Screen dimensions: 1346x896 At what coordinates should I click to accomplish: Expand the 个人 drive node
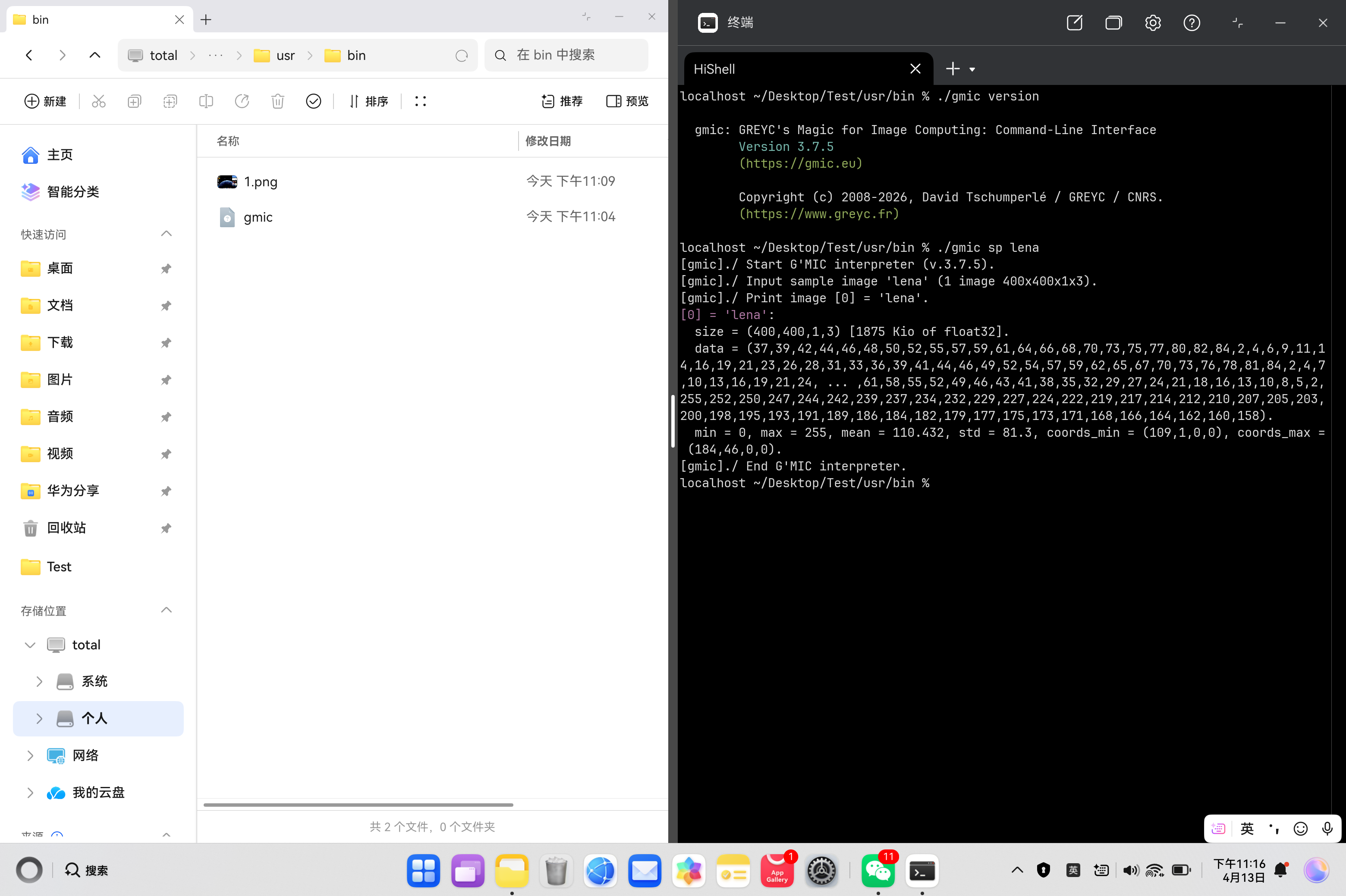click(39, 718)
